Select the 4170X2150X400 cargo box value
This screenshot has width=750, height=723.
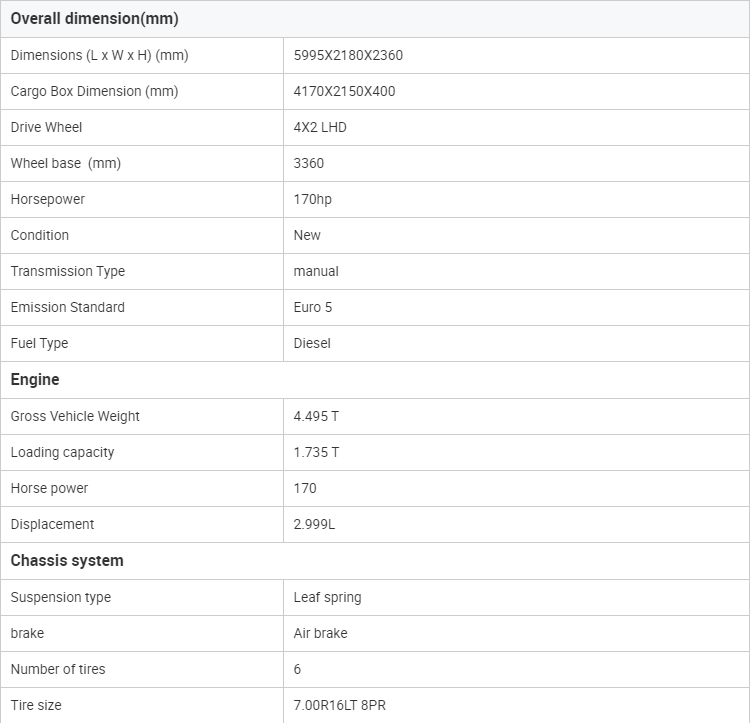click(344, 91)
